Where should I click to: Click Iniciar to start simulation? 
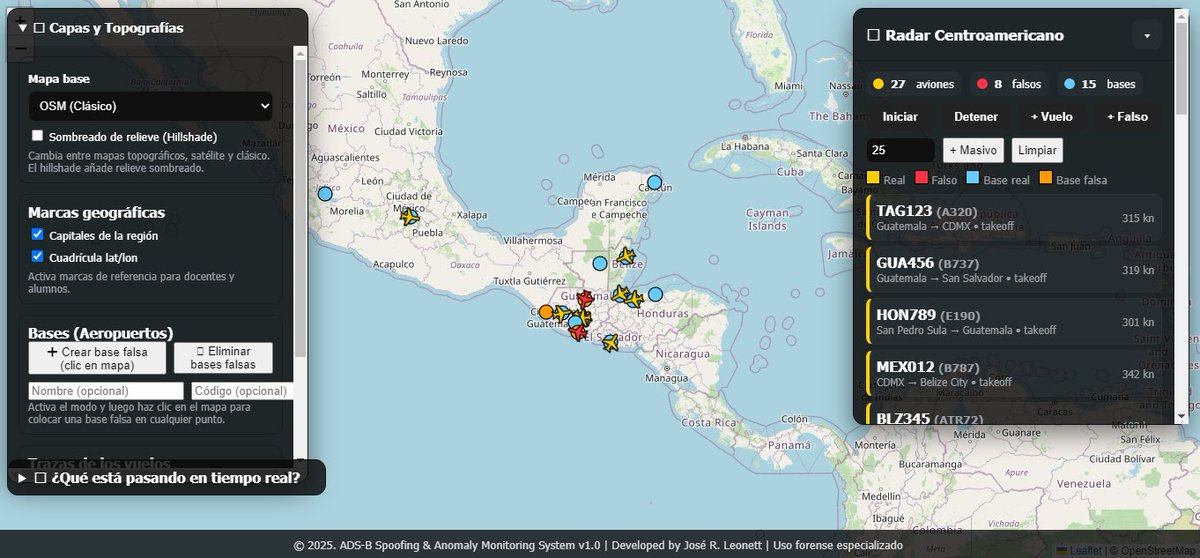point(900,117)
